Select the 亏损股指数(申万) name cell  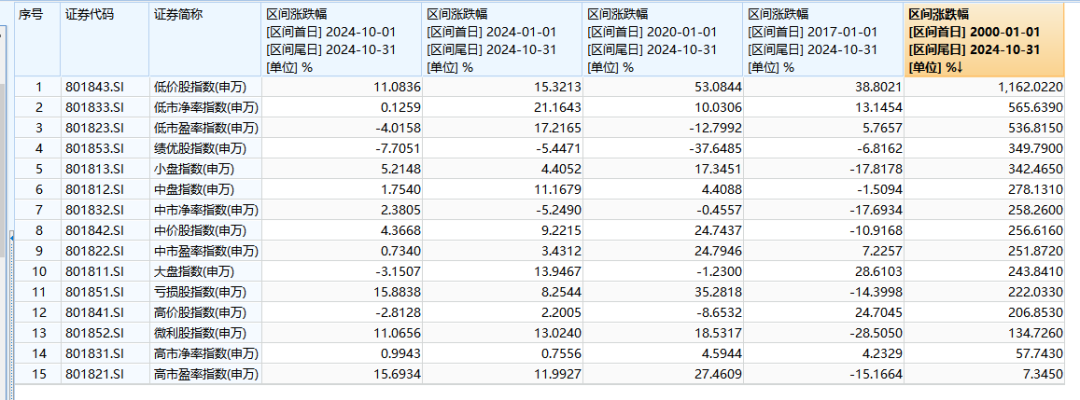198,291
